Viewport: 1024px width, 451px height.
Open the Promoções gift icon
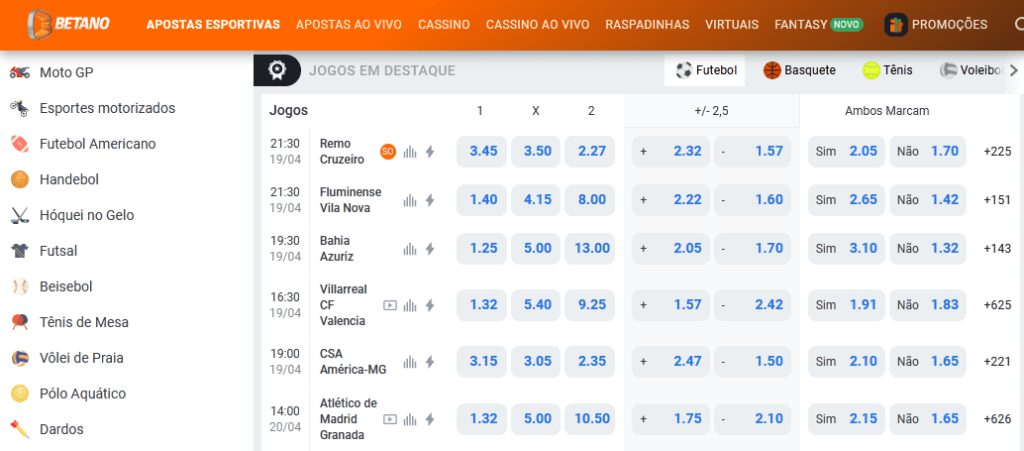point(896,25)
